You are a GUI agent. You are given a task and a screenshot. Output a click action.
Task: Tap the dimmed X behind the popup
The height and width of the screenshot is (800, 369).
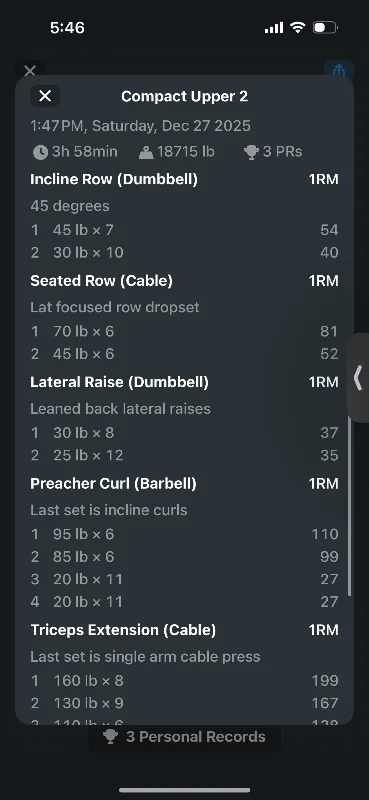tap(30, 70)
